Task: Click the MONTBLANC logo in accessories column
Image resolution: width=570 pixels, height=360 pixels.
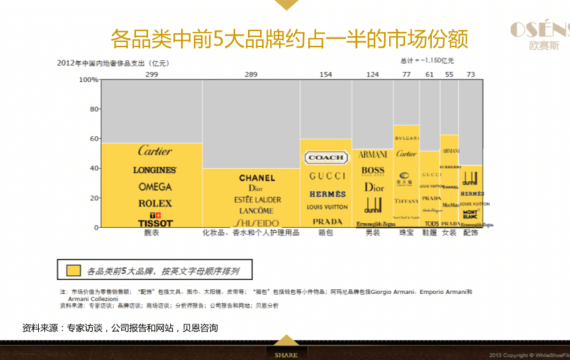Action: click(470, 214)
